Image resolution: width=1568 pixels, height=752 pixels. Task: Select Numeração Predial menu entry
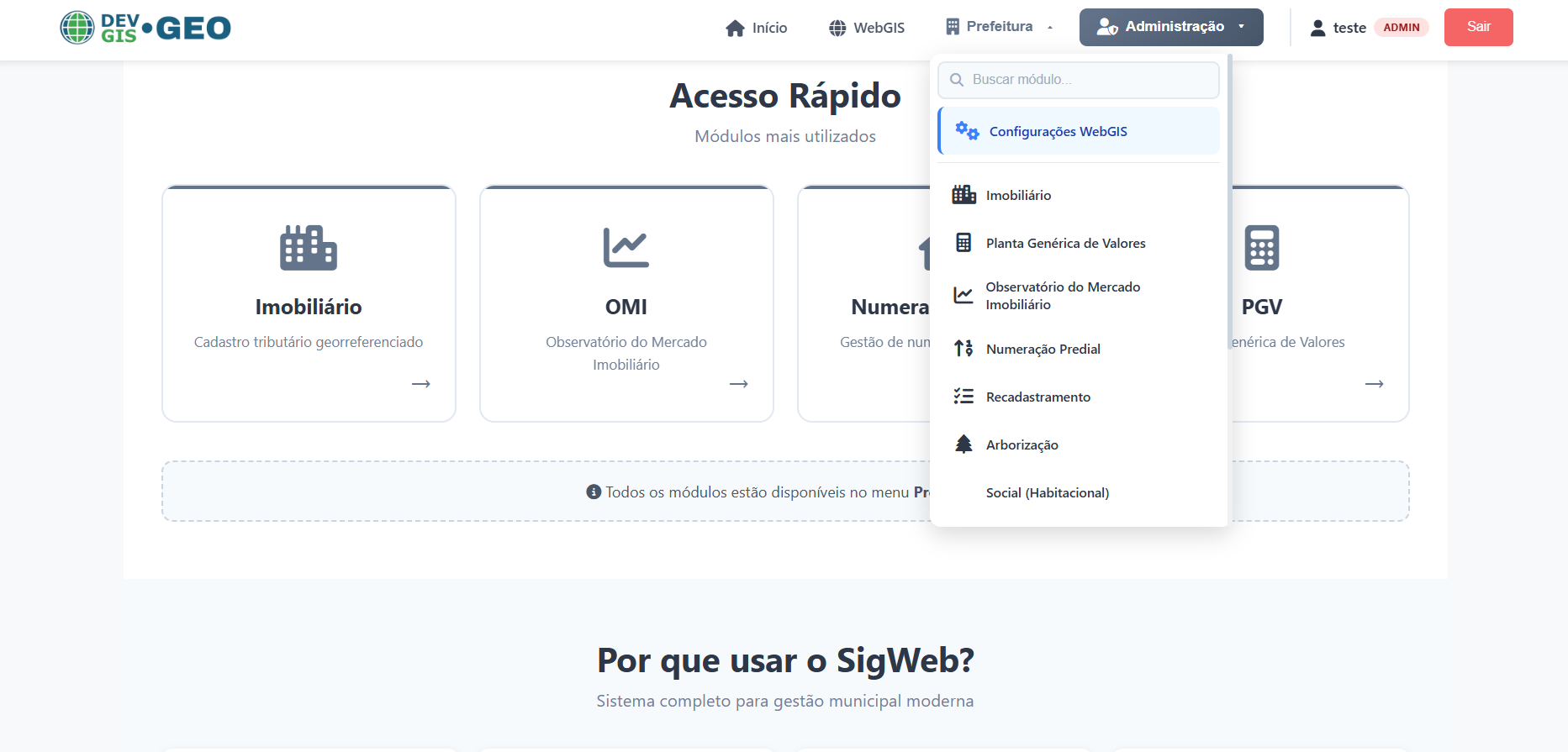click(x=1079, y=349)
